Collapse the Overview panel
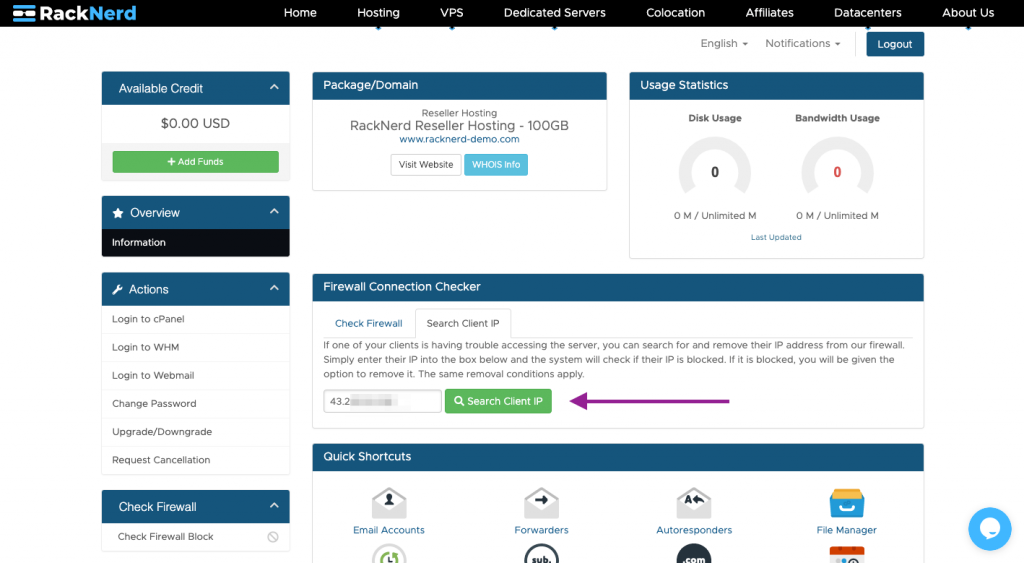 [274, 212]
